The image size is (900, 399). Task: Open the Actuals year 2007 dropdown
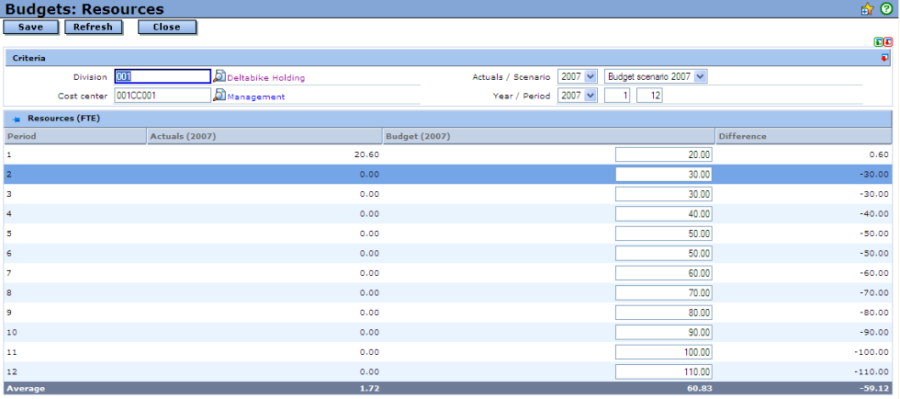pos(577,76)
